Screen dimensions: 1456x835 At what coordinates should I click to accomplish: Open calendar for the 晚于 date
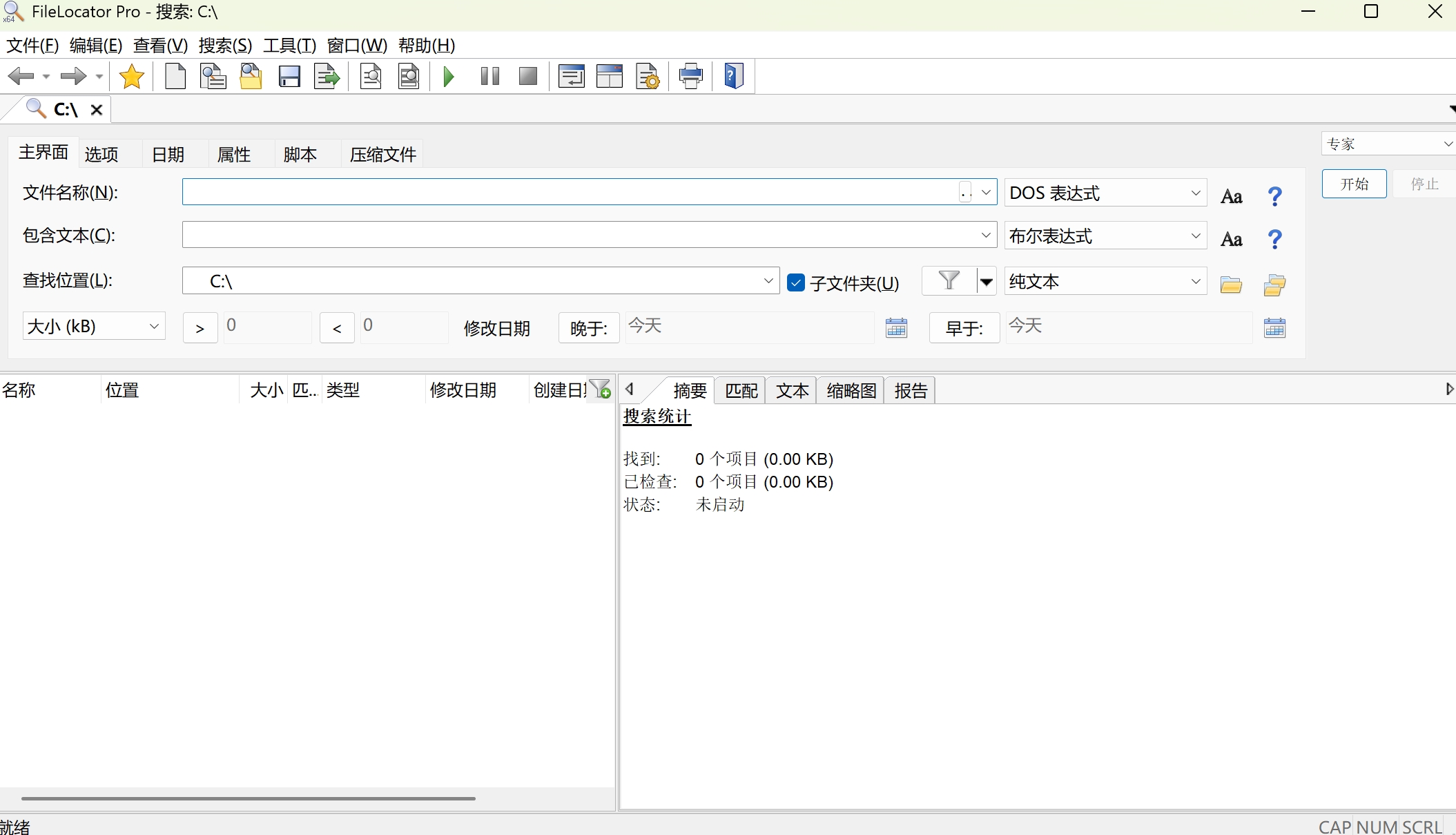896,327
